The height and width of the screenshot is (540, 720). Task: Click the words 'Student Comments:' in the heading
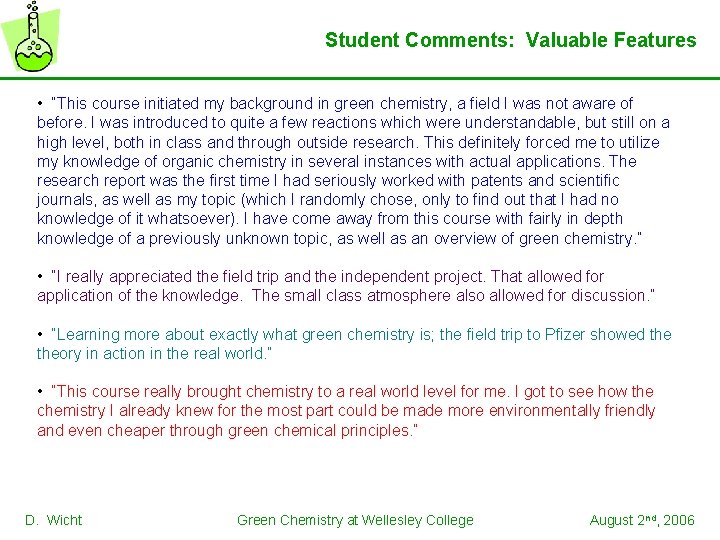coord(420,40)
